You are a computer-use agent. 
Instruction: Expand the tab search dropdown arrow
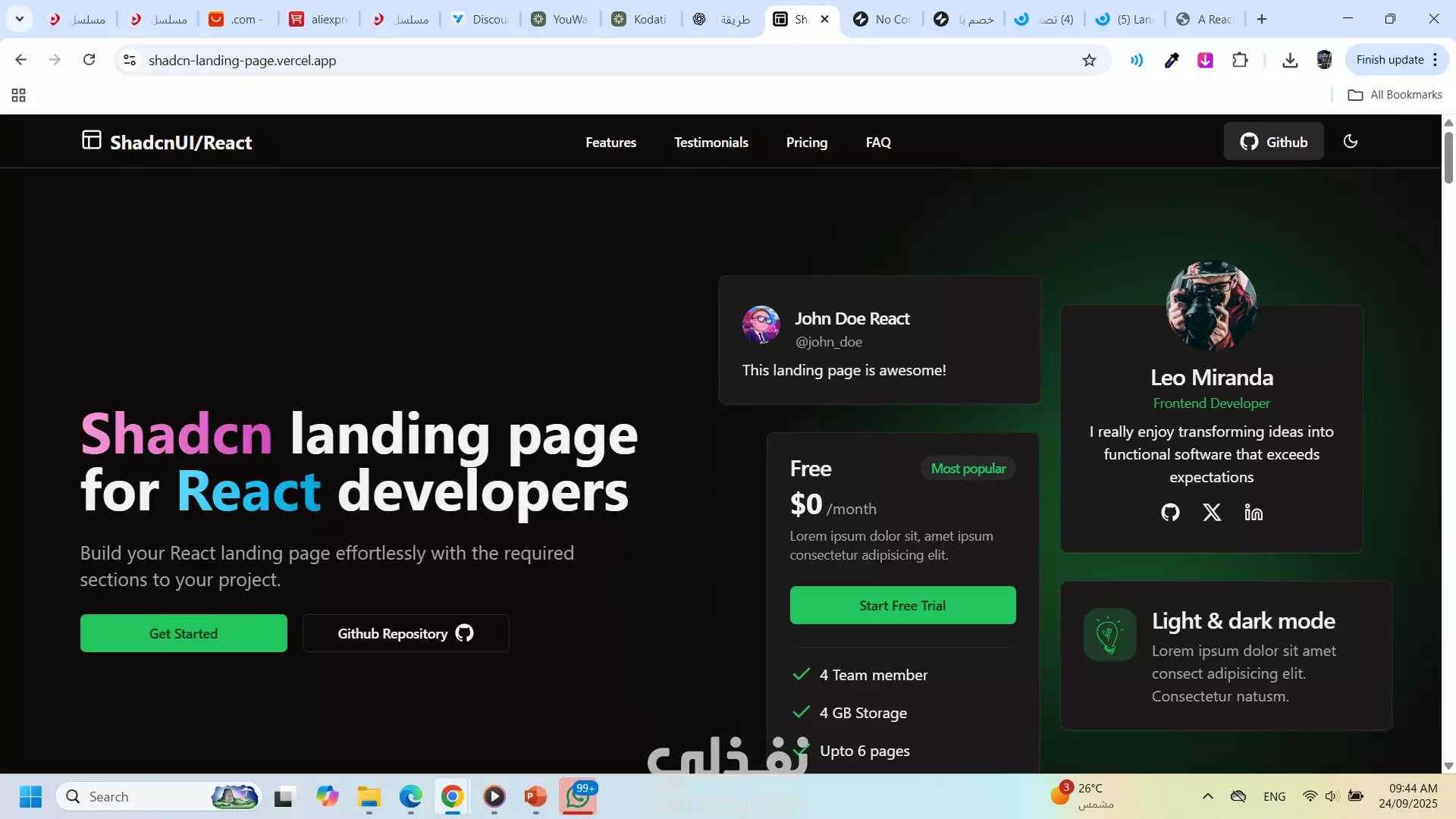tap(20, 19)
